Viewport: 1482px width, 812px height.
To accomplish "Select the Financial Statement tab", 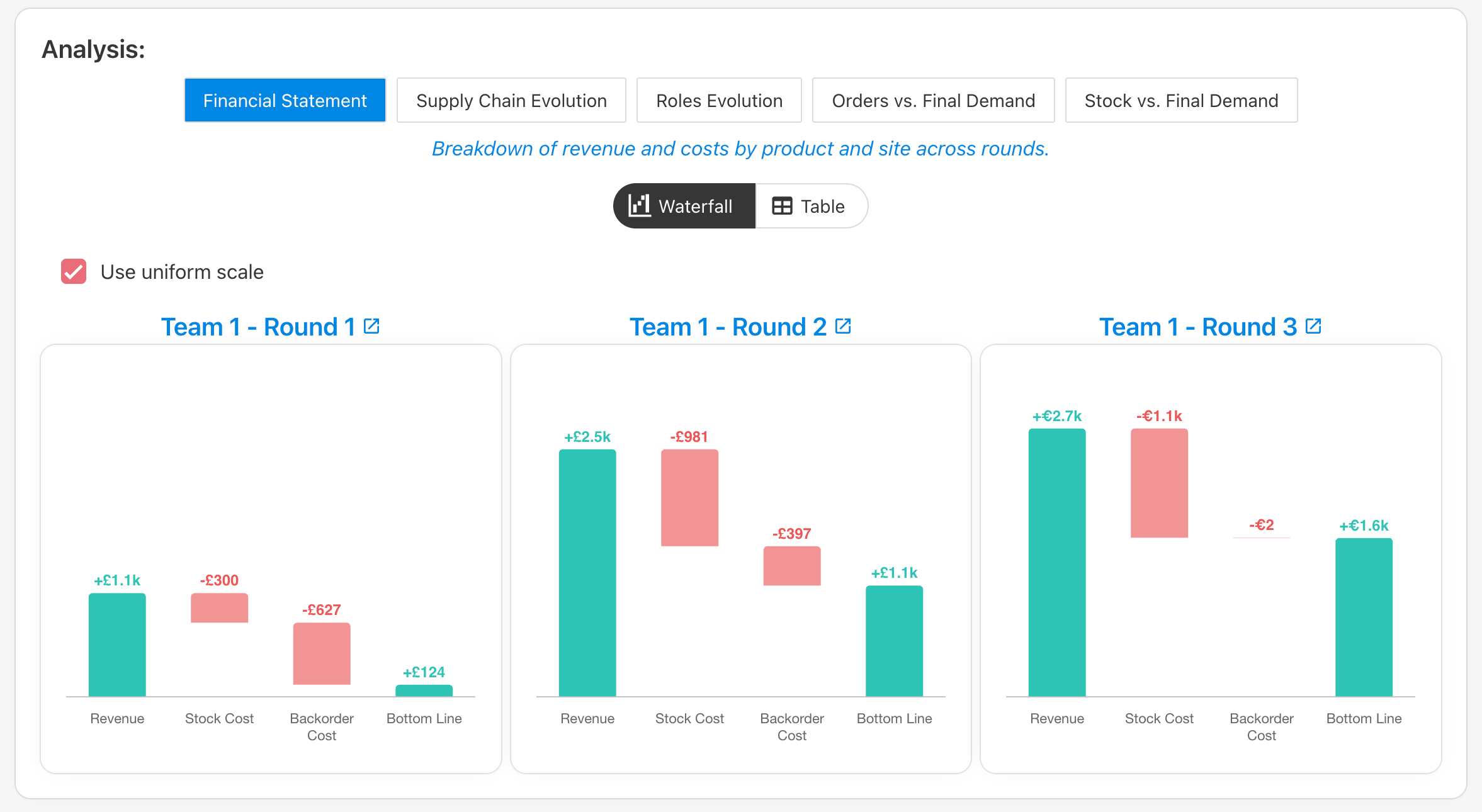I will [x=285, y=100].
